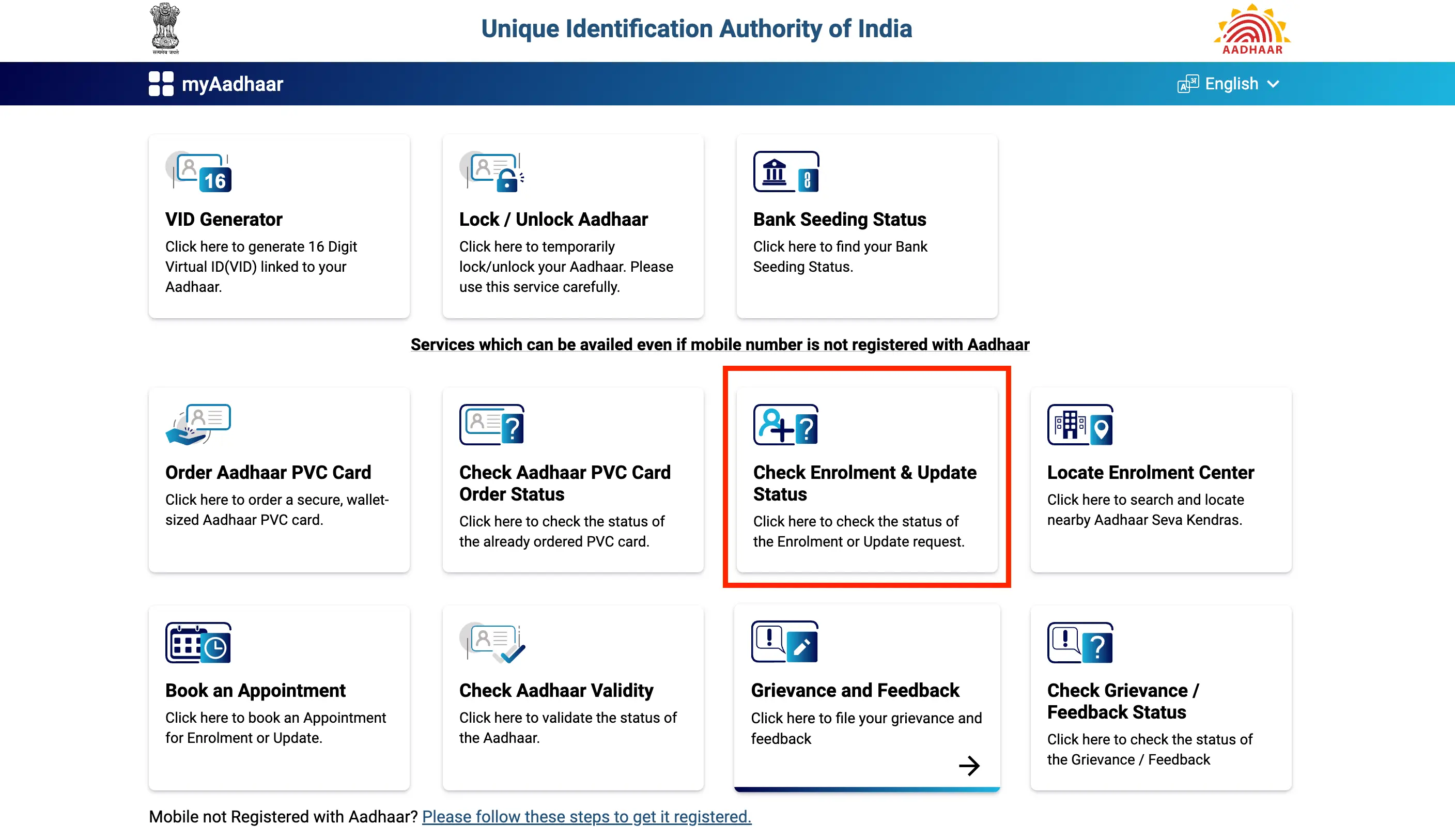Screen dimensions: 1455x840
Task: Click the Government of India emblem
Action: (165, 29)
